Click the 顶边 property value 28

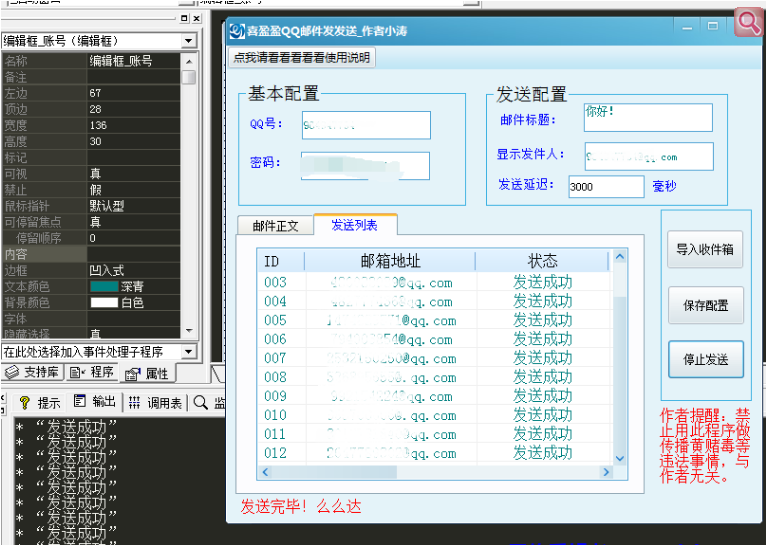pos(133,109)
